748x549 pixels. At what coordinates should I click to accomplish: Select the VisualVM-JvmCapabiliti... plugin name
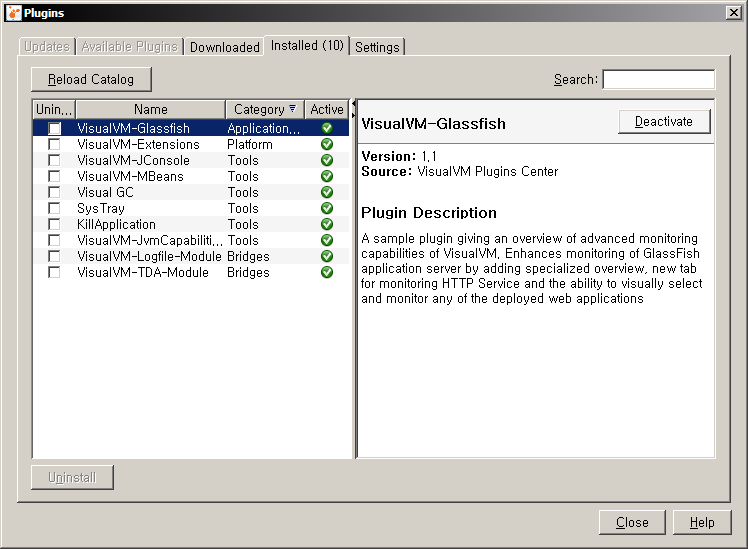[x=150, y=240]
